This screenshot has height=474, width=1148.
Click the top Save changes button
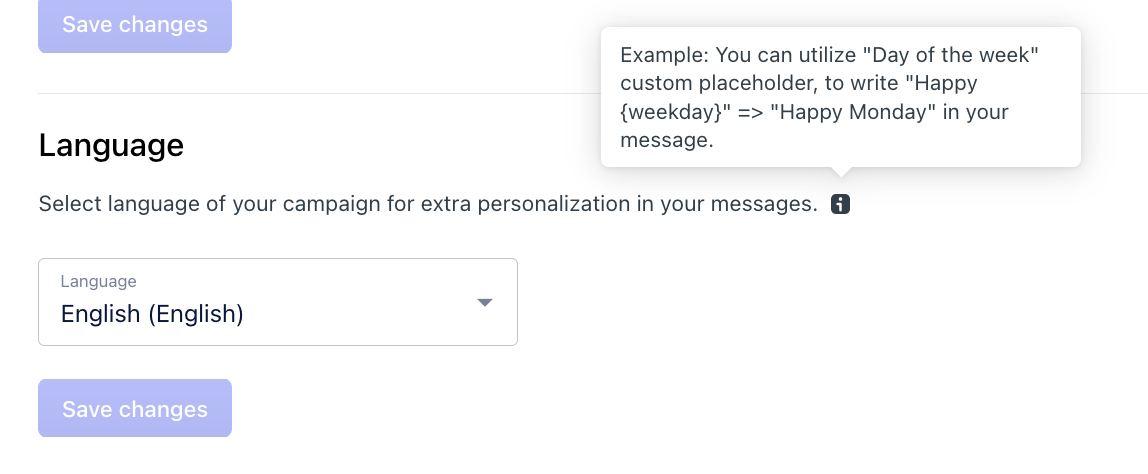[x=135, y=26]
